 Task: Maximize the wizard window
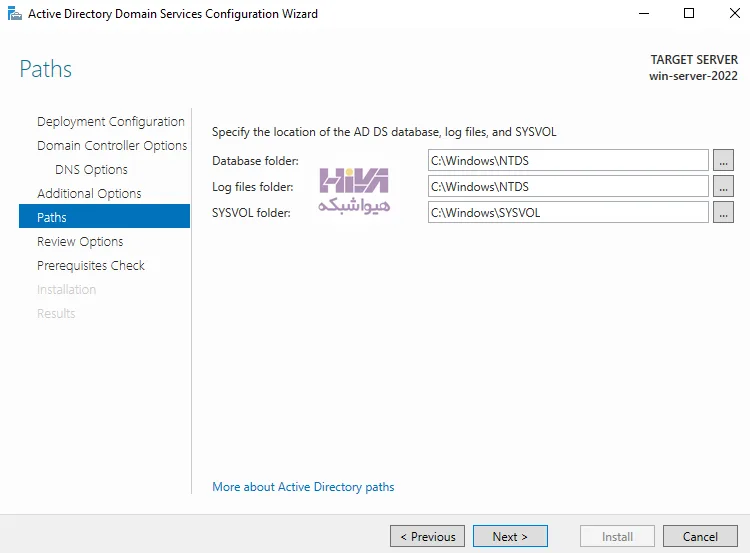coord(689,13)
